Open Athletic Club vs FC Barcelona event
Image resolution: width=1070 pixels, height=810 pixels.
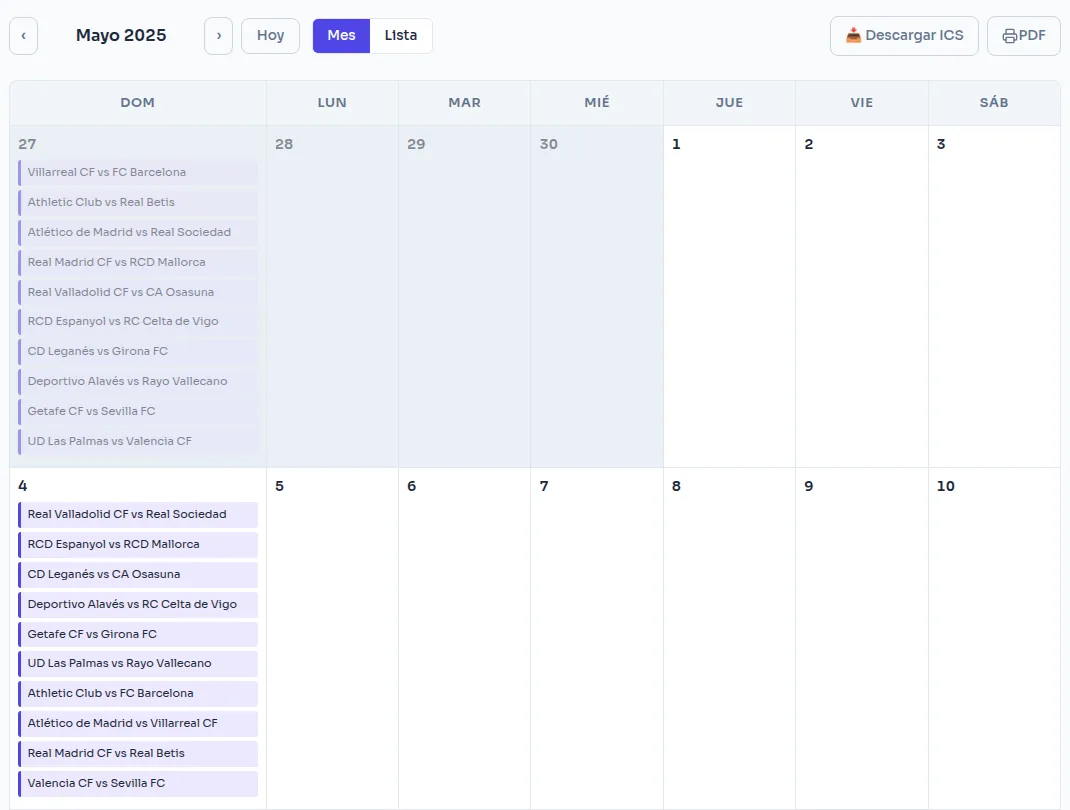tap(138, 693)
